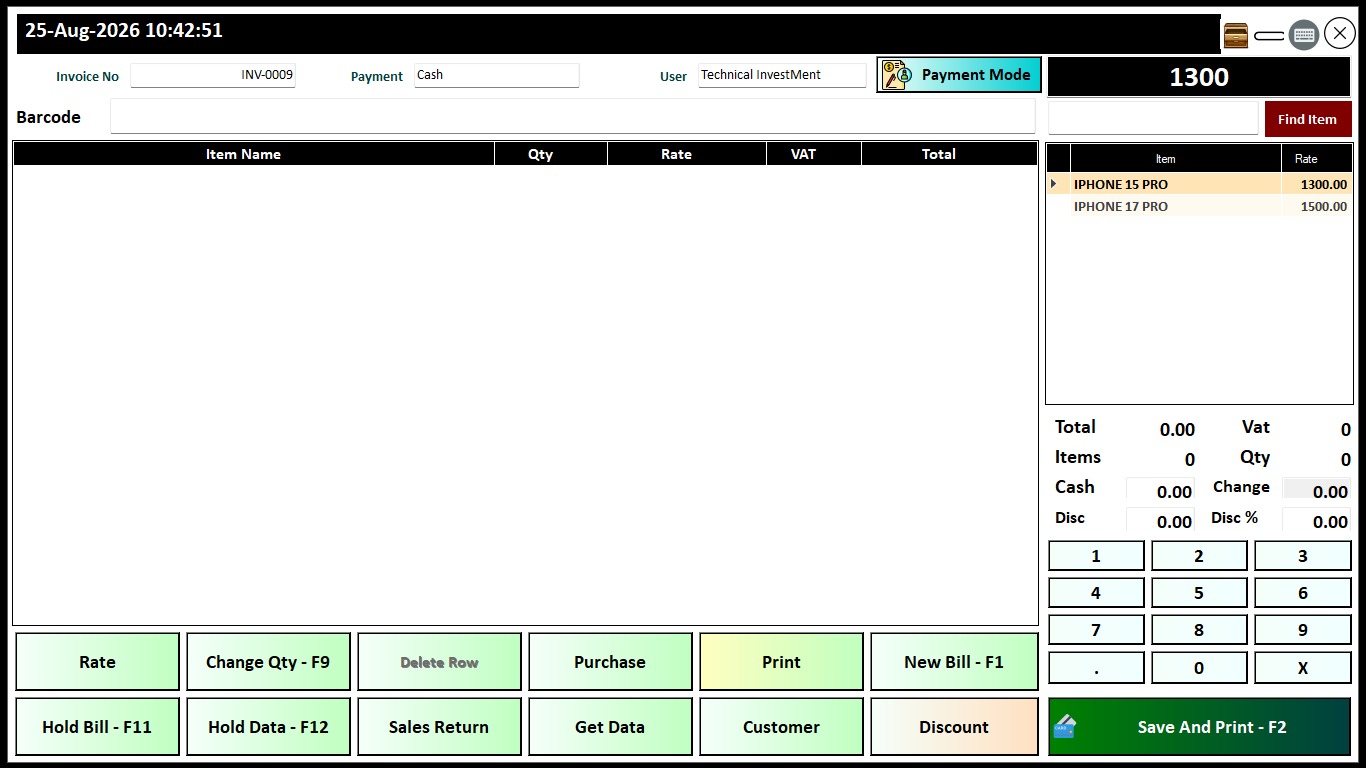The image size is (1366, 768).
Task: Click the Payment field showing Cash
Action: [x=497, y=75]
